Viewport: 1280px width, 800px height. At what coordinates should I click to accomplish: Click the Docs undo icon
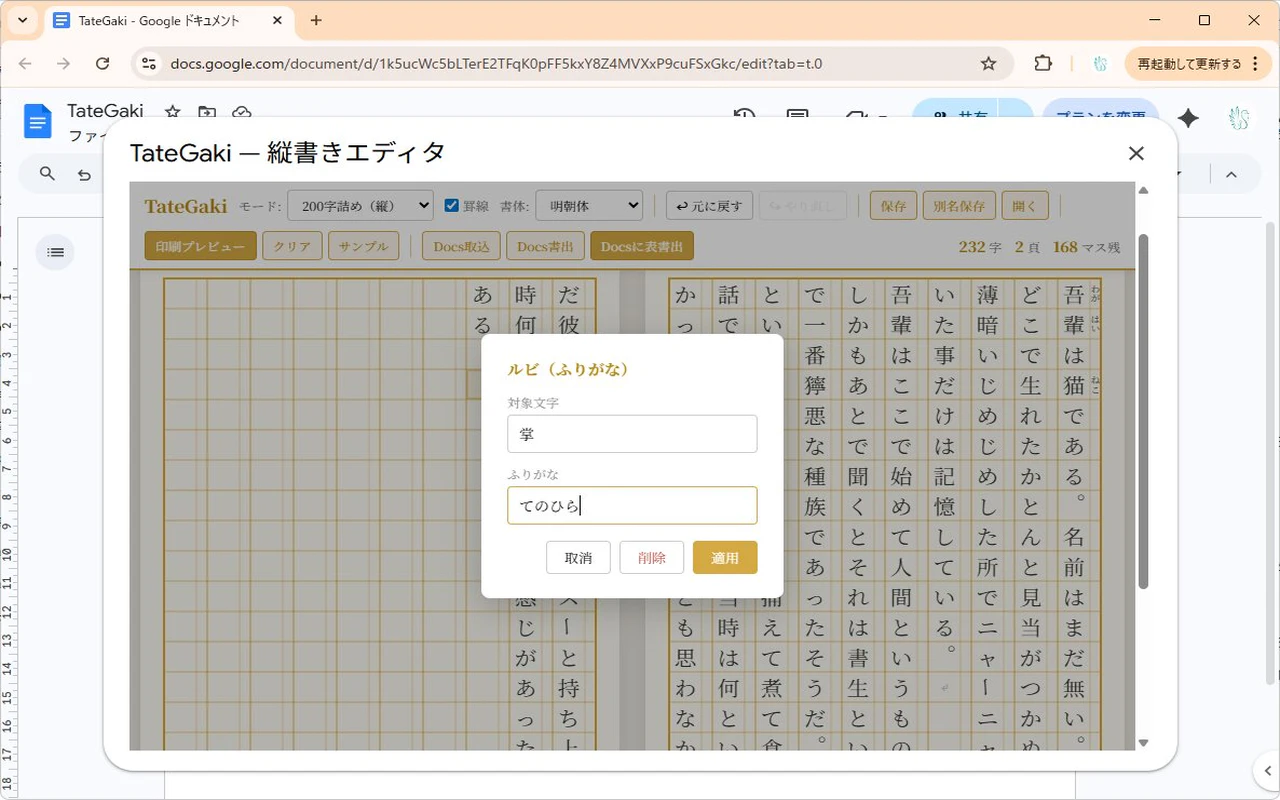click(84, 174)
